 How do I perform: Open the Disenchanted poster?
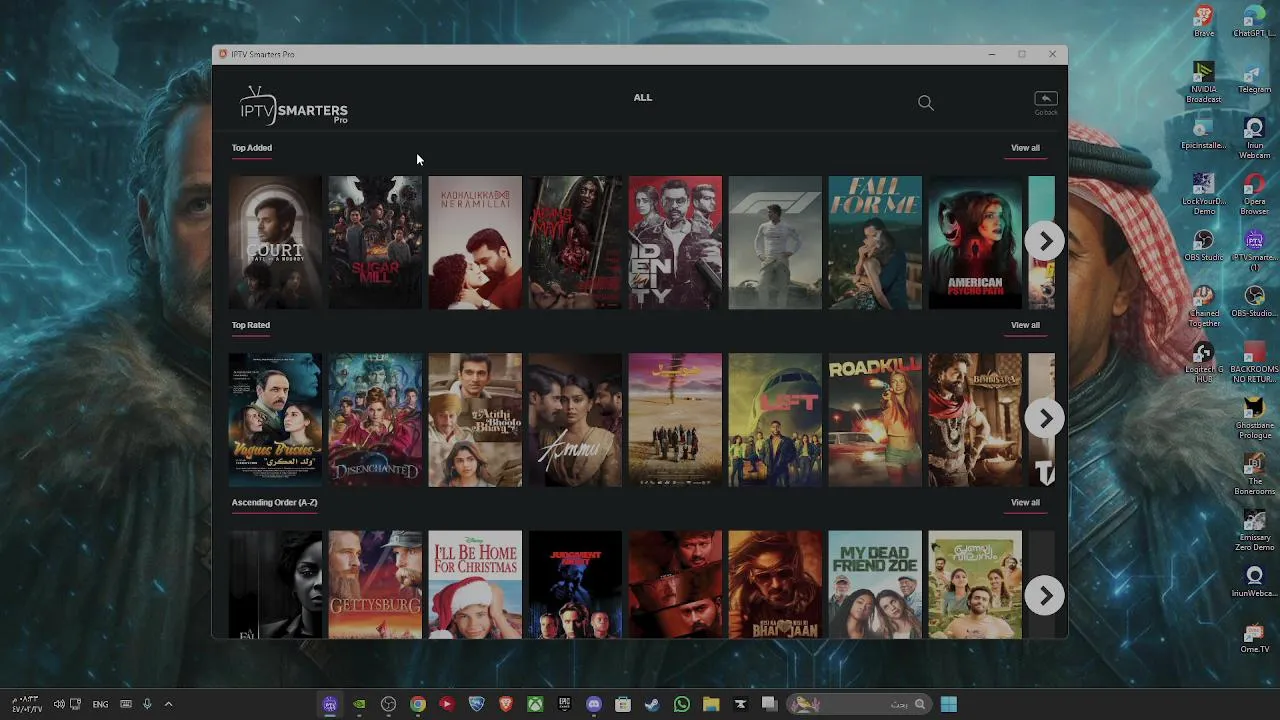[375, 420]
